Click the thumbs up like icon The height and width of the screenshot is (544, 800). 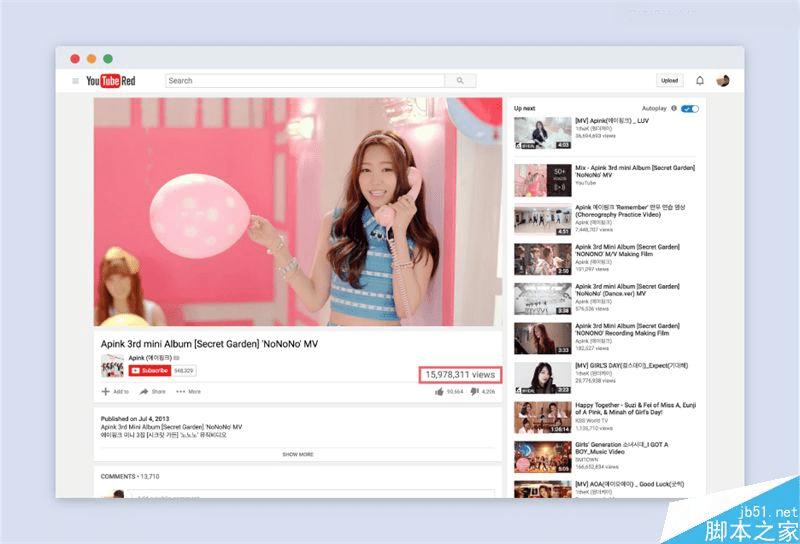point(439,391)
